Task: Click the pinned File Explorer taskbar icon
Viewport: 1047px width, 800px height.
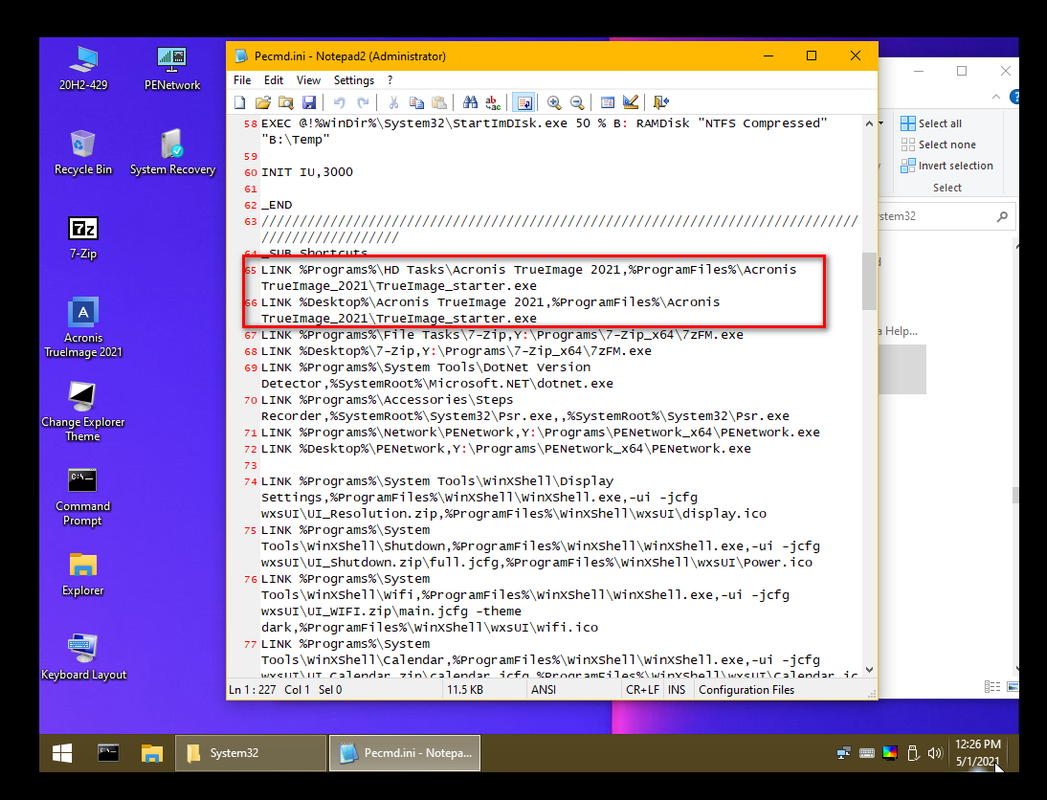Action: (152, 753)
